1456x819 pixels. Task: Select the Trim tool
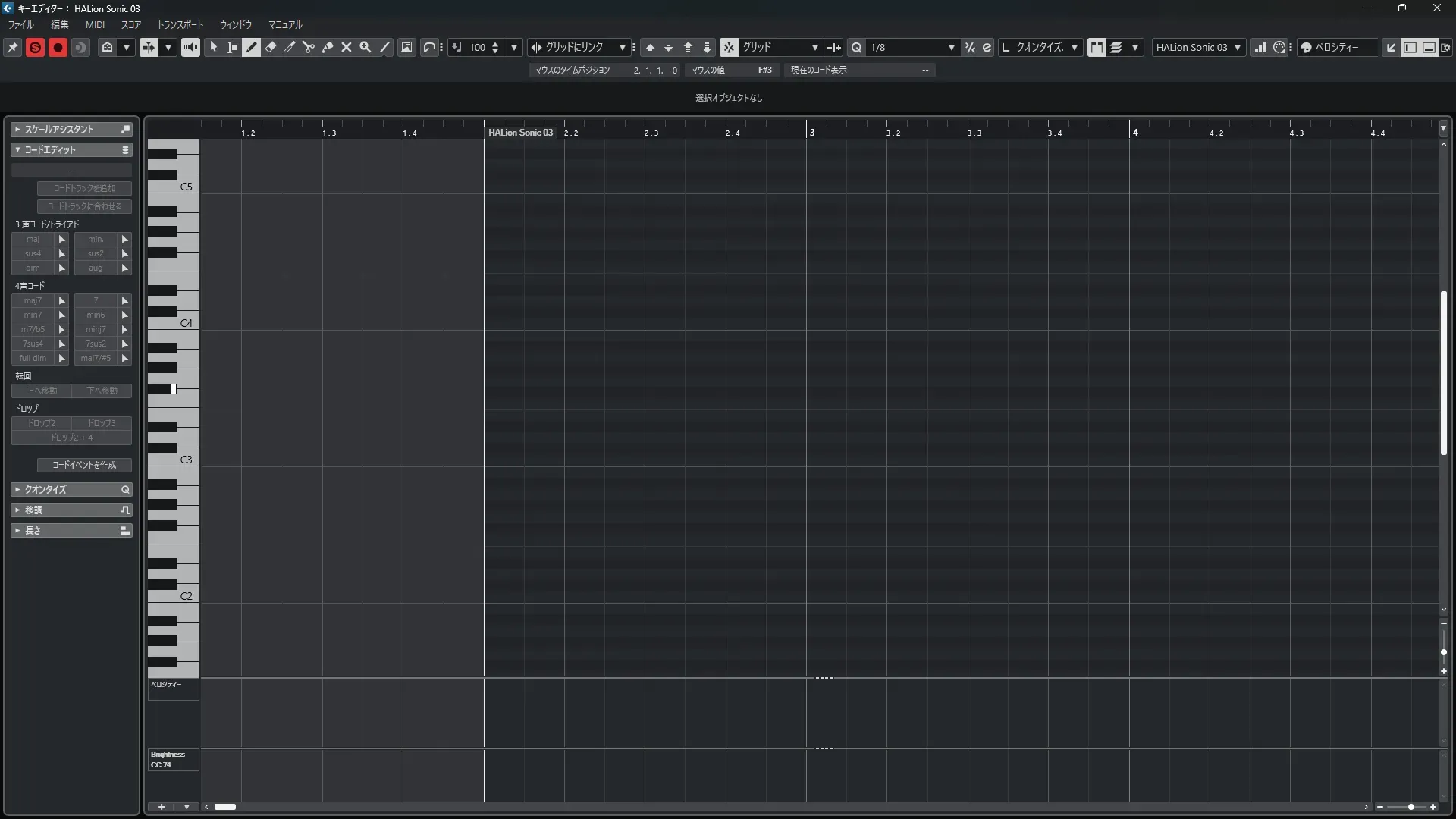tap(290, 47)
